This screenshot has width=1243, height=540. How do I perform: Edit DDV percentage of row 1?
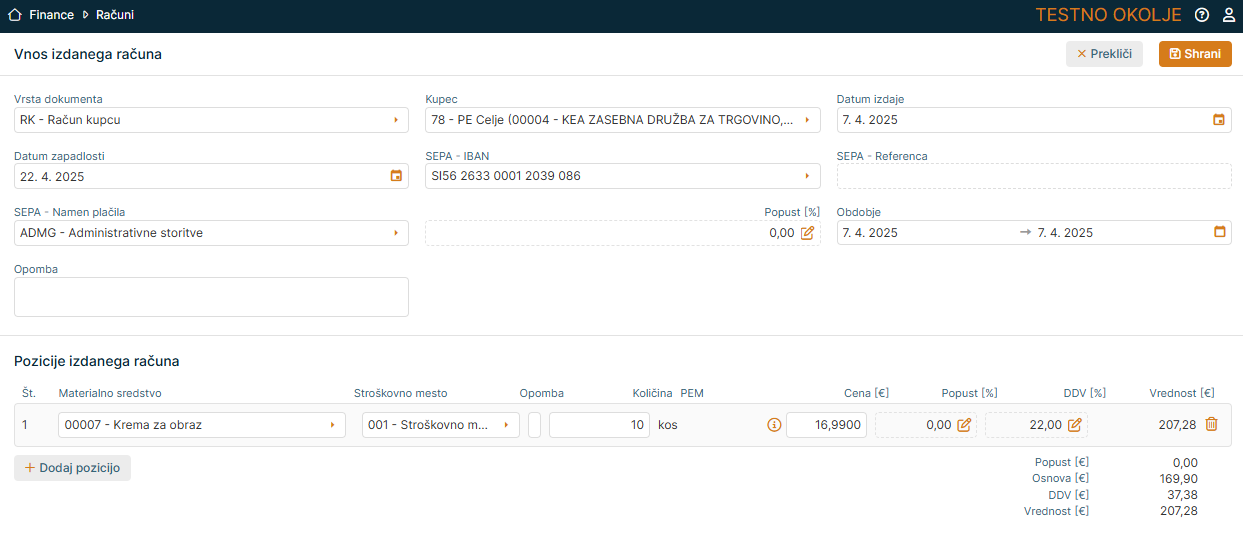tap(1074, 425)
